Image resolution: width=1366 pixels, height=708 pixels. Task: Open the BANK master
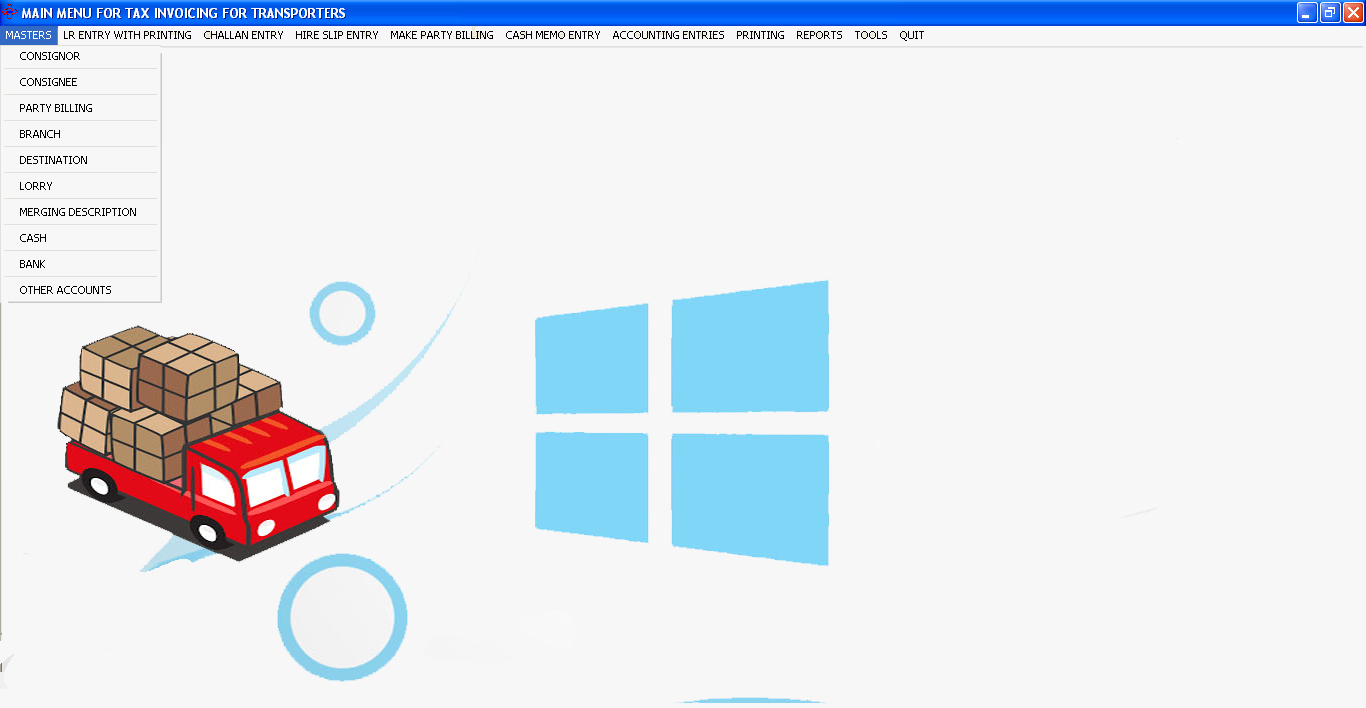coord(32,263)
